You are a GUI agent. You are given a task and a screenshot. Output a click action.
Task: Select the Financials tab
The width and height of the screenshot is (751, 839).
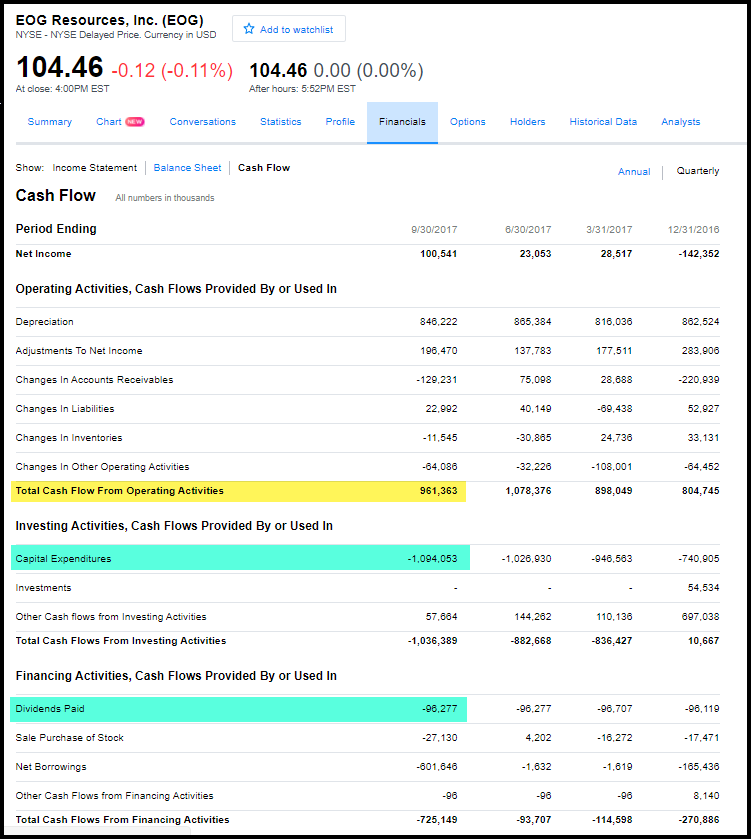click(x=402, y=122)
